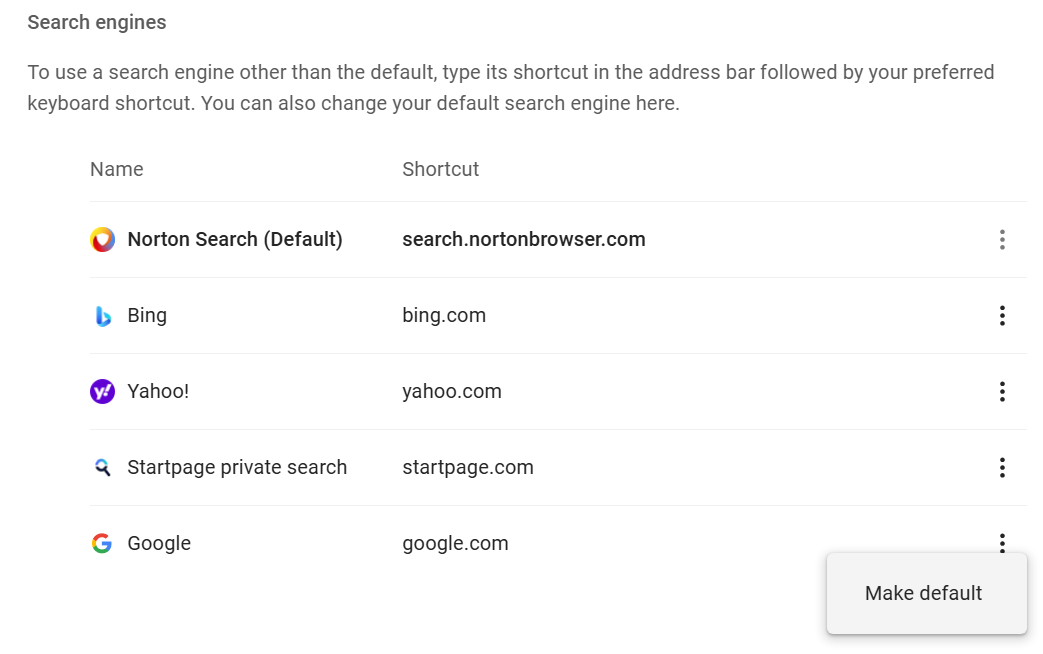Click the Shortcut column header

pos(440,170)
